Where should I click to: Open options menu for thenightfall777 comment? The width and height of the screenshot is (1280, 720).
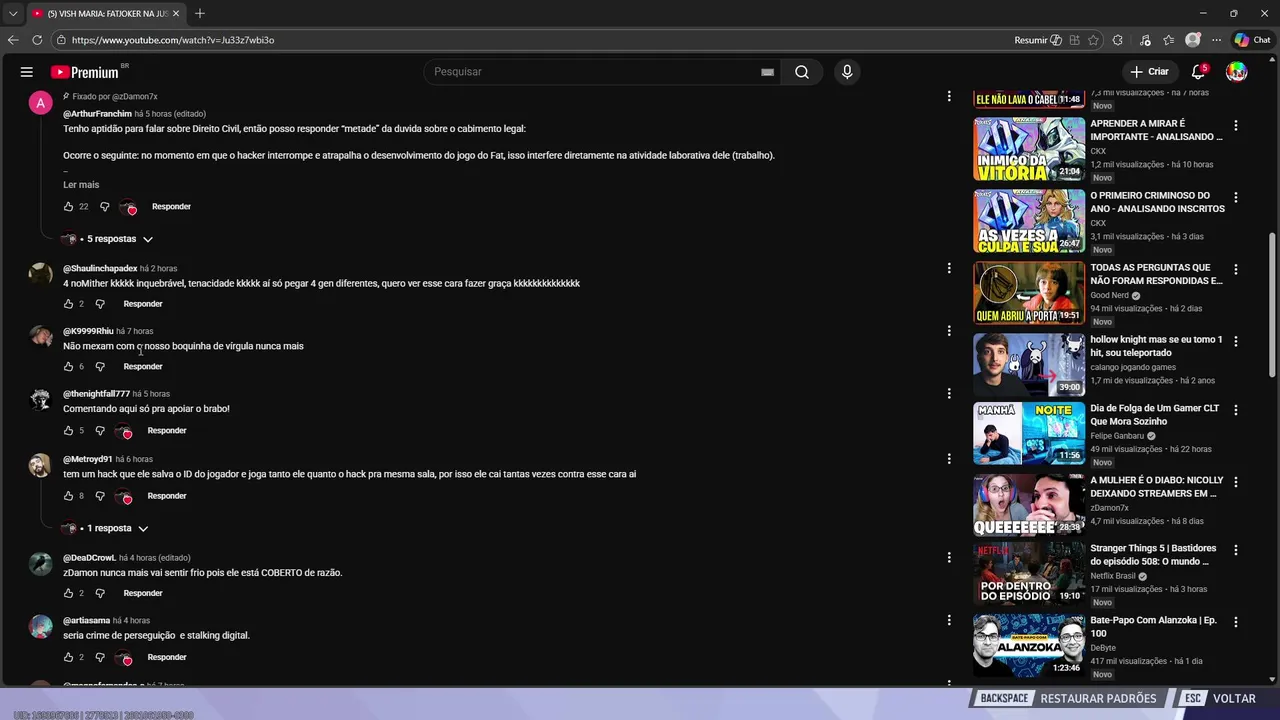[x=949, y=394]
